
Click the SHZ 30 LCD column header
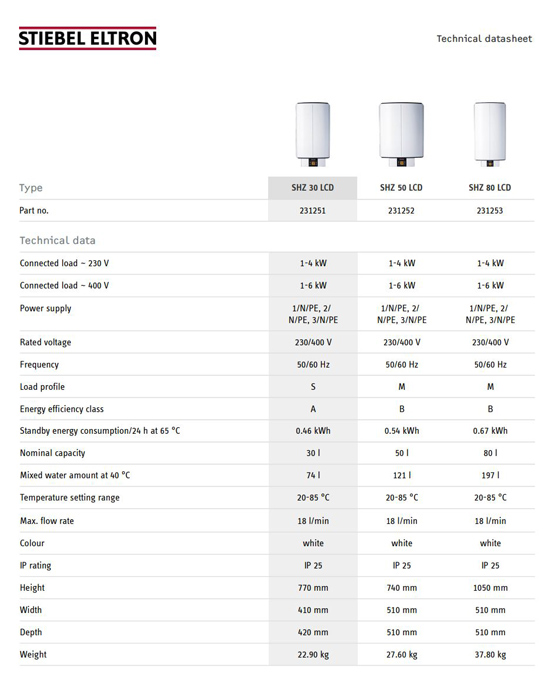[x=313, y=188]
